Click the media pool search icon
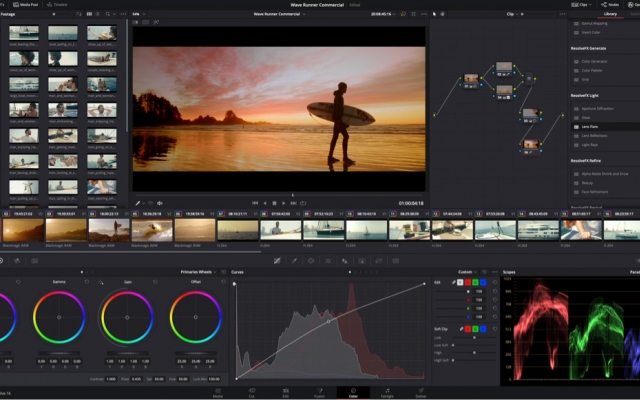Viewport: 640px width, 400px height. (107, 14)
